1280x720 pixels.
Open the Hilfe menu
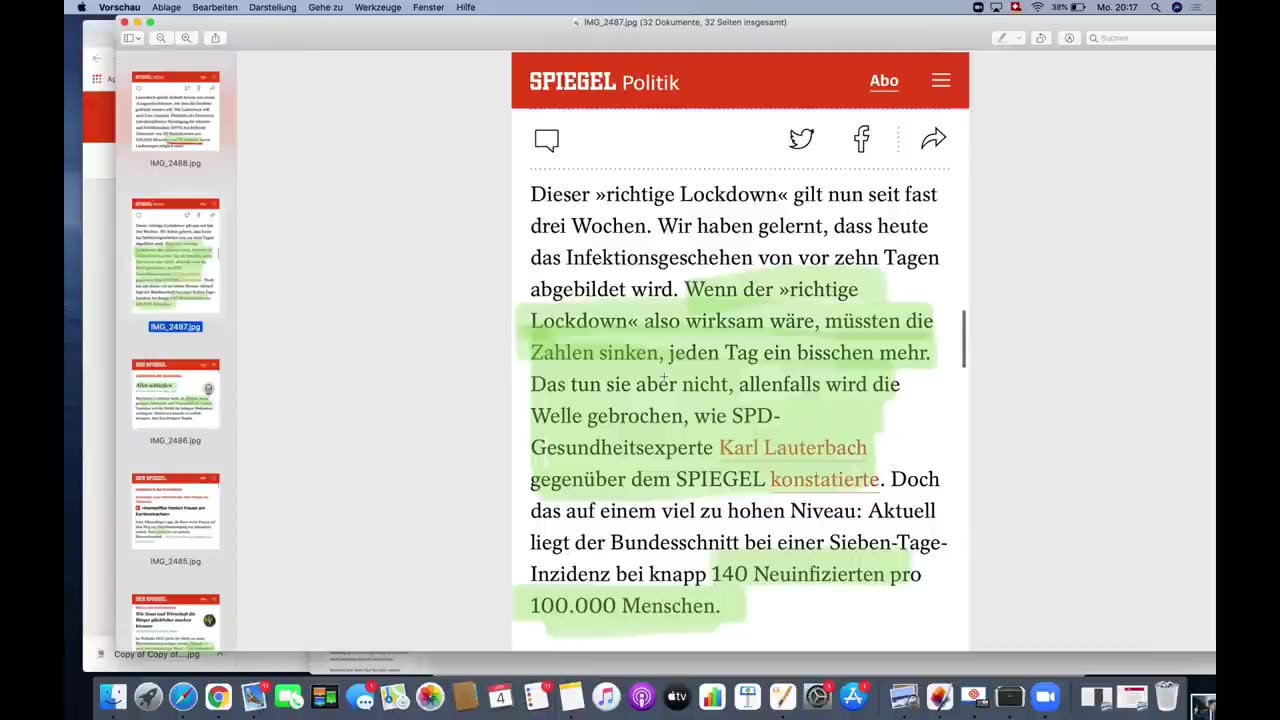click(x=466, y=7)
